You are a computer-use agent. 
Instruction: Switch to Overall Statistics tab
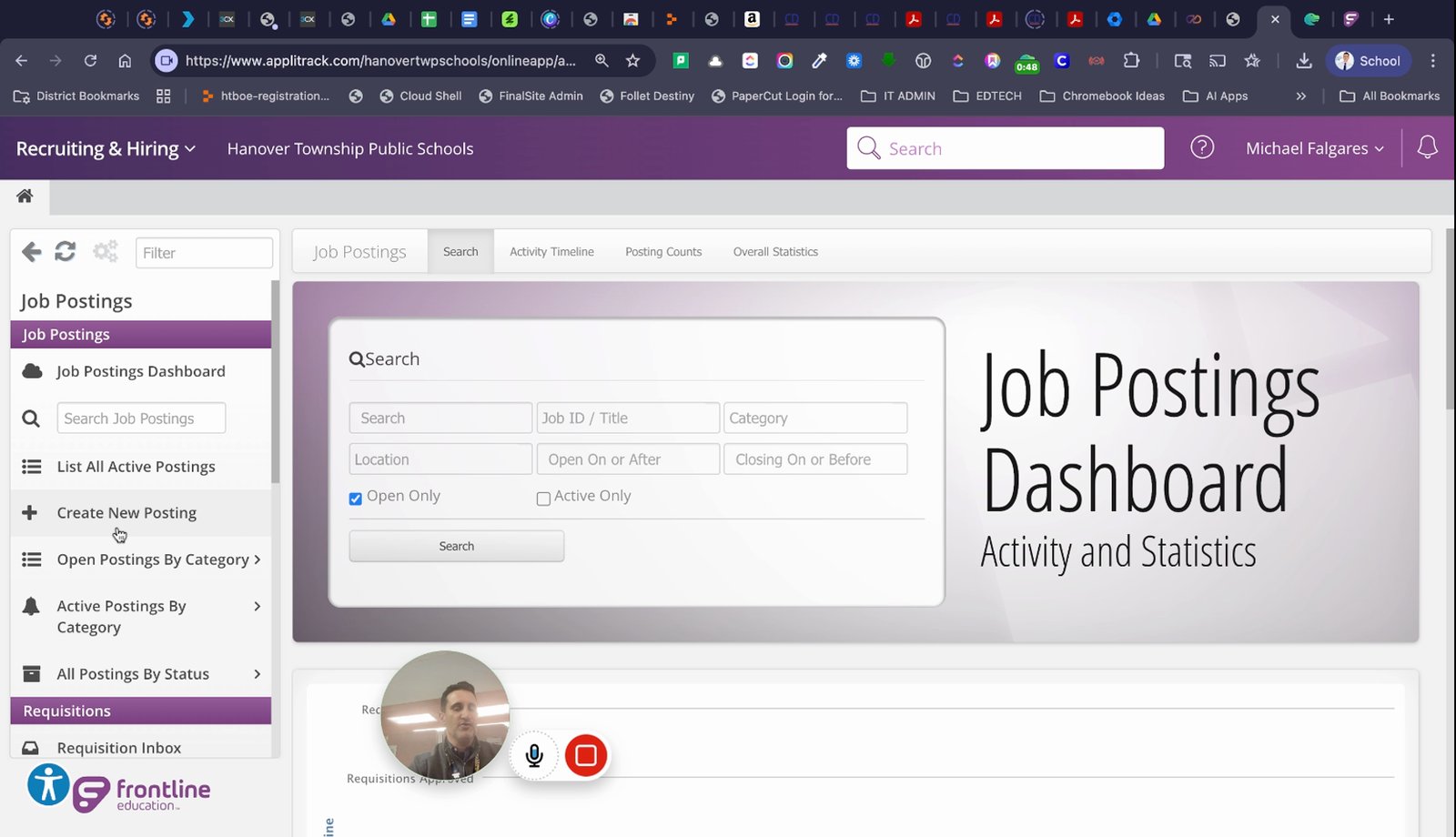click(x=775, y=252)
